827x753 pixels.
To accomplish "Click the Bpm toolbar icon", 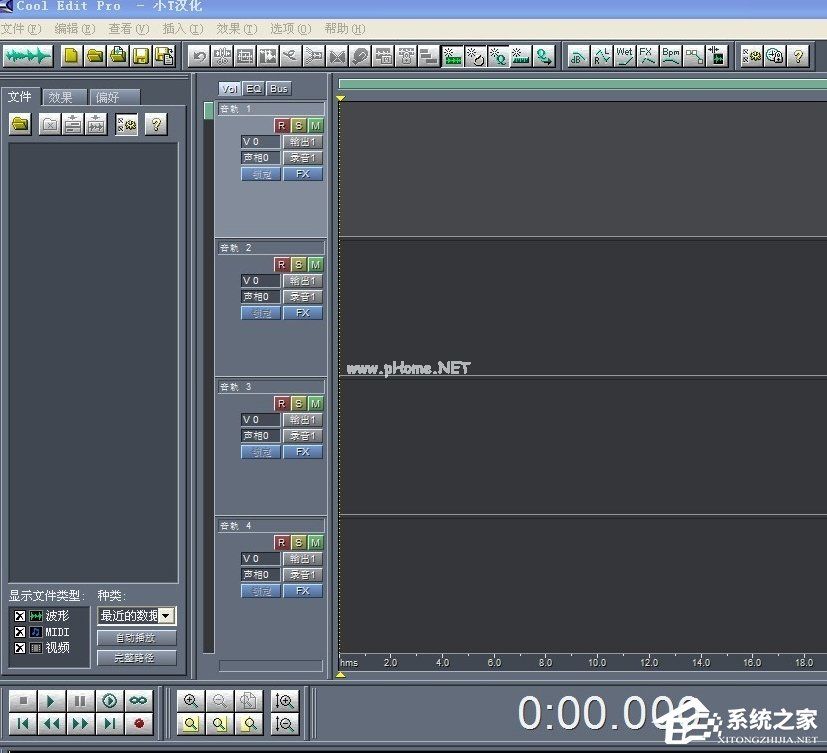I will point(670,56).
